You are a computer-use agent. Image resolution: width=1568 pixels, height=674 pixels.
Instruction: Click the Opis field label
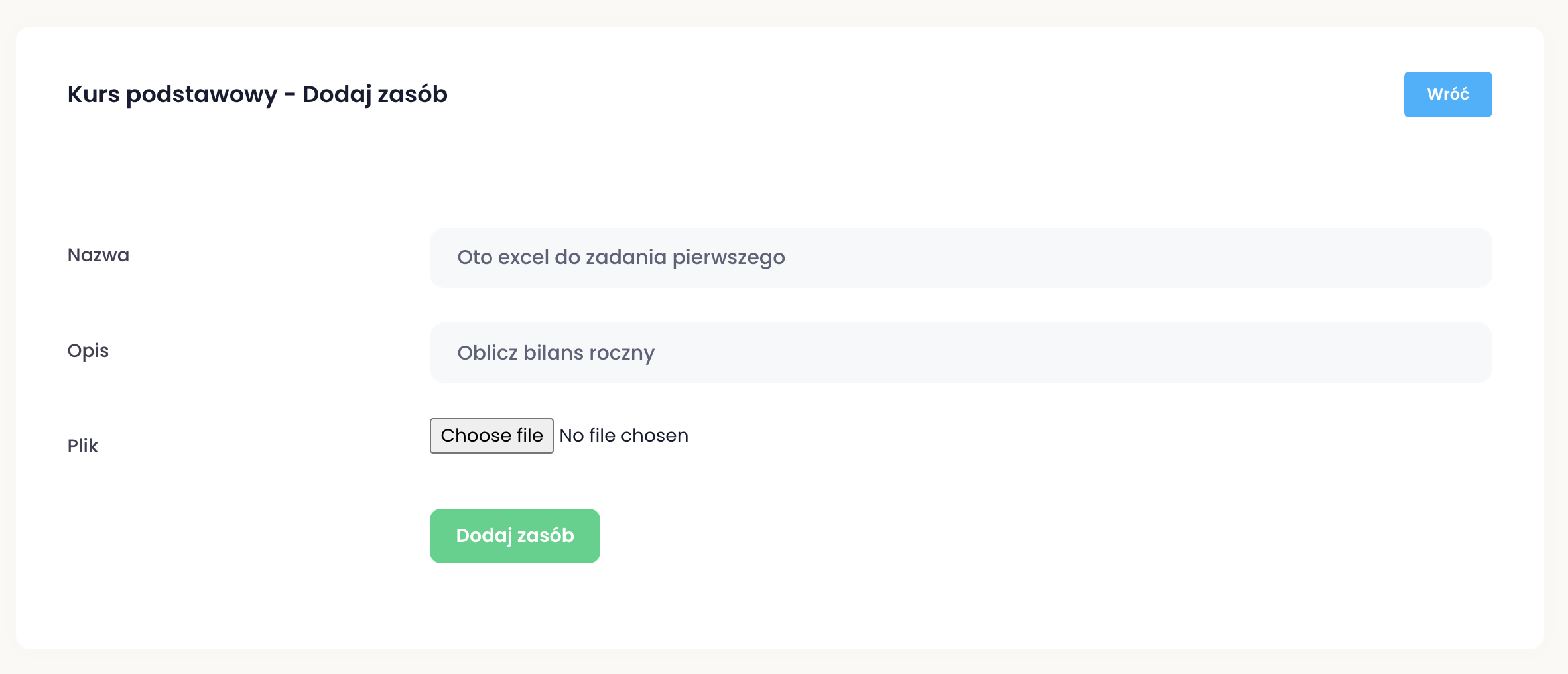point(88,351)
